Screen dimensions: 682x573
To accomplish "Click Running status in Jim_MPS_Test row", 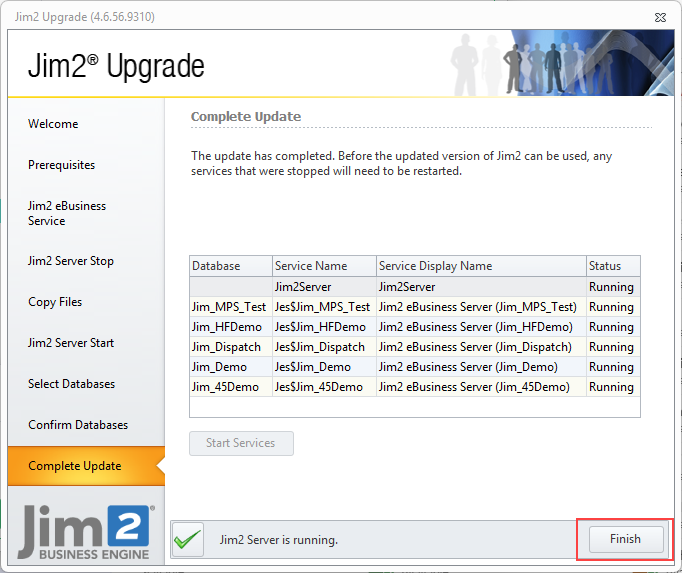I will coord(613,307).
